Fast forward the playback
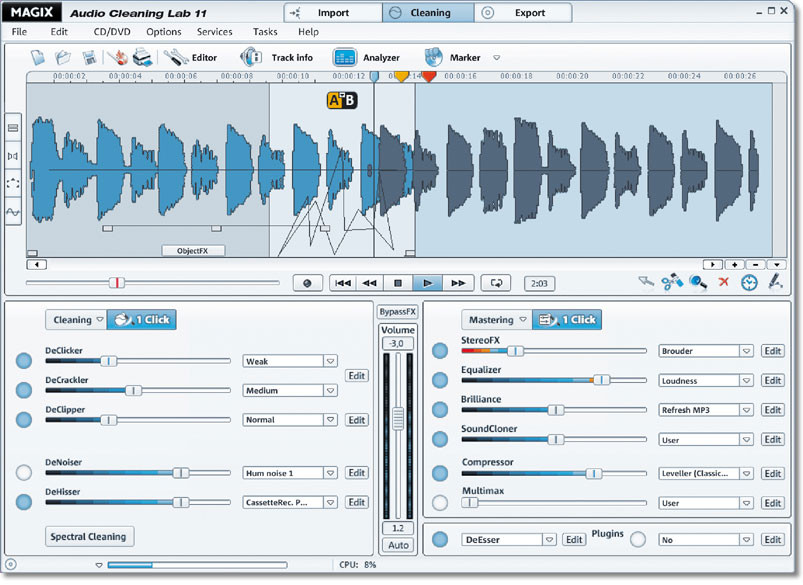The height and width of the screenshot is (585, 803). (458, 283)
